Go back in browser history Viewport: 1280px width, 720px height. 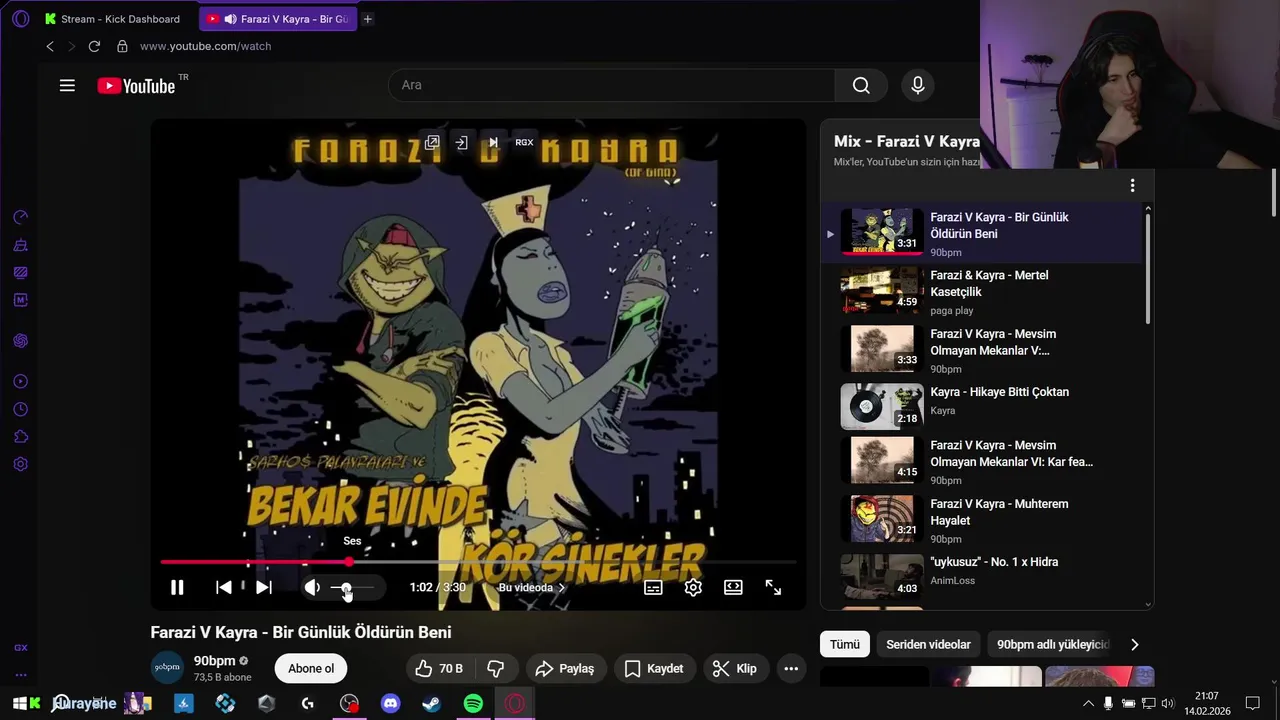click(x=50, y=46)
